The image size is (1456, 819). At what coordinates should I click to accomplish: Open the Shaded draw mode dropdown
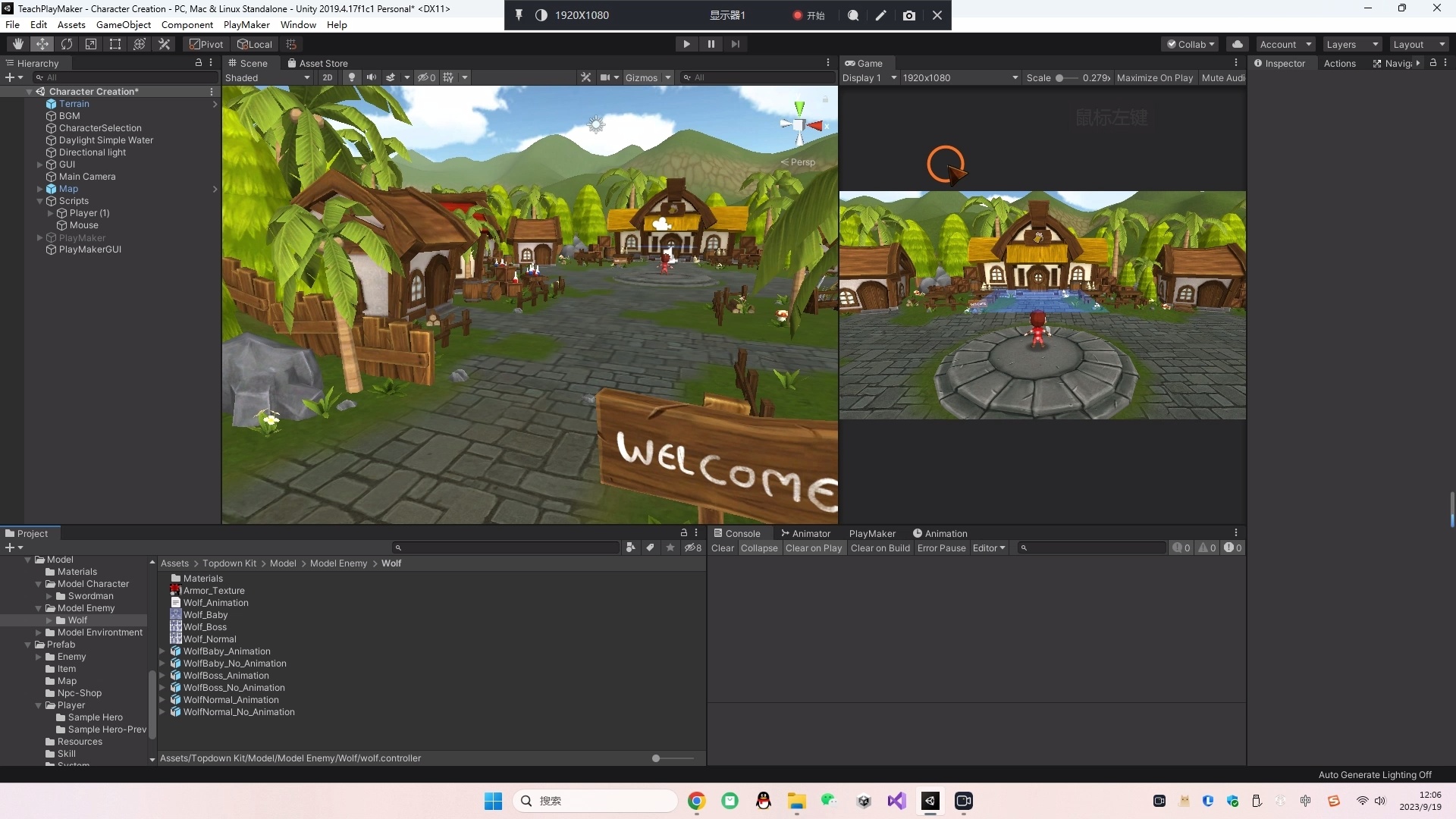(x=267, y=77)
